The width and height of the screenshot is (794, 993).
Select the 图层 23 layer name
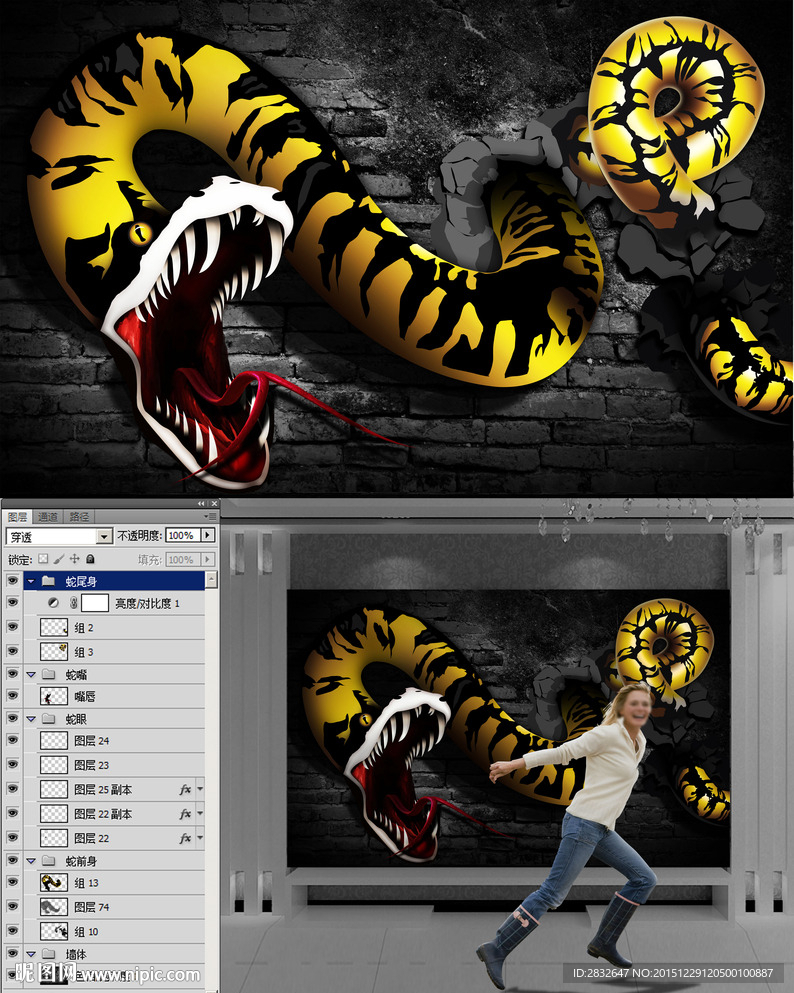click(92, 765)
